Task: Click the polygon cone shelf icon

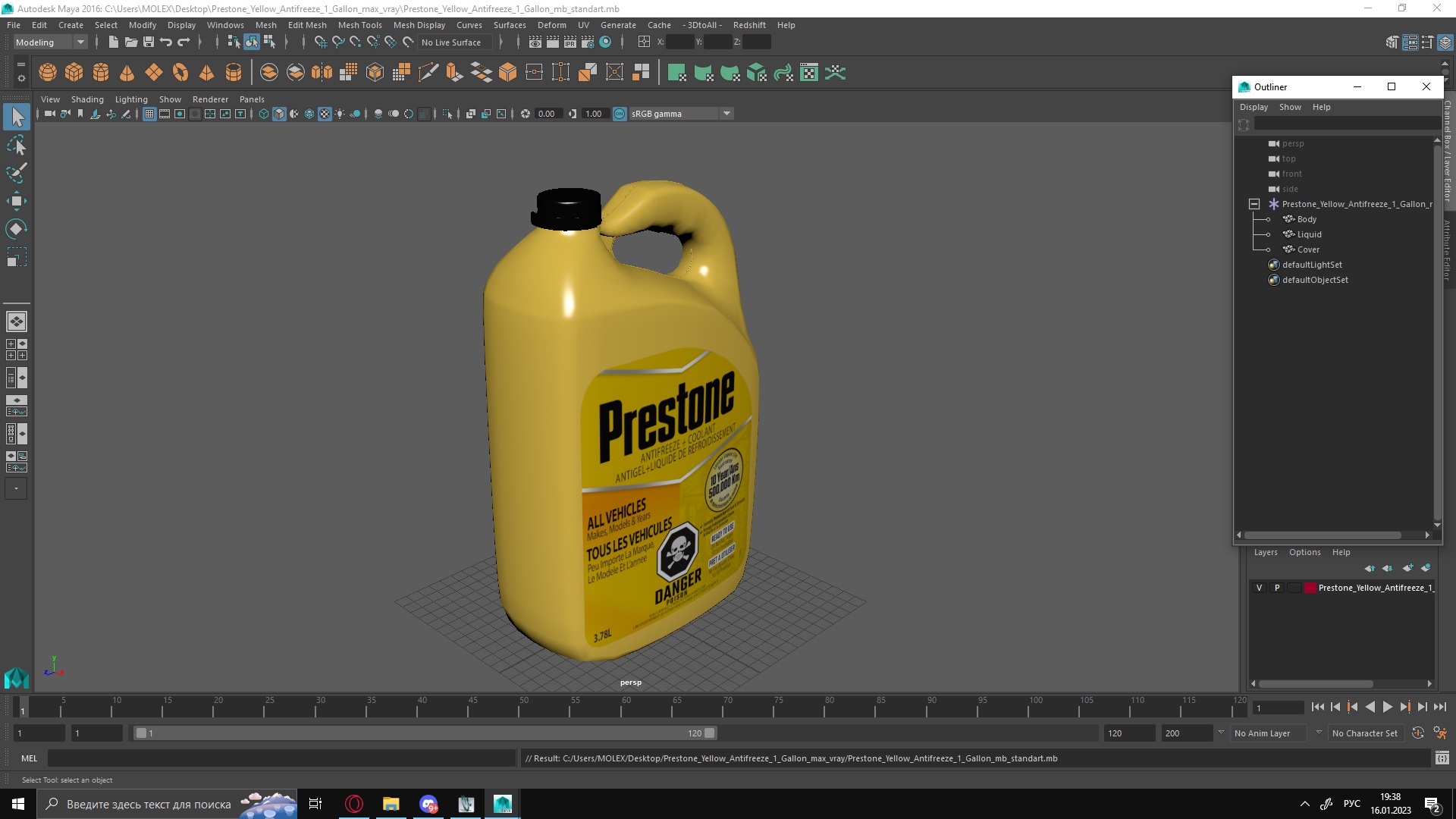Action: click(127, 73)
